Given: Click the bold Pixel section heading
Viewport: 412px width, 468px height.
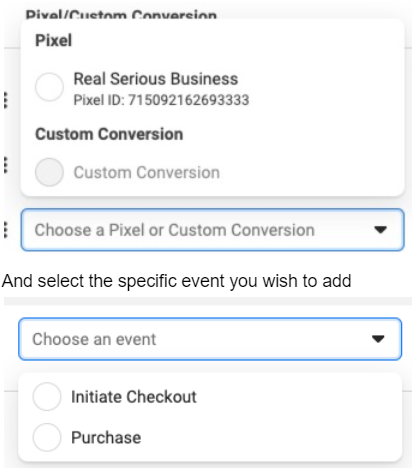Looking at the screenshot, I should (x=53, y=40).
